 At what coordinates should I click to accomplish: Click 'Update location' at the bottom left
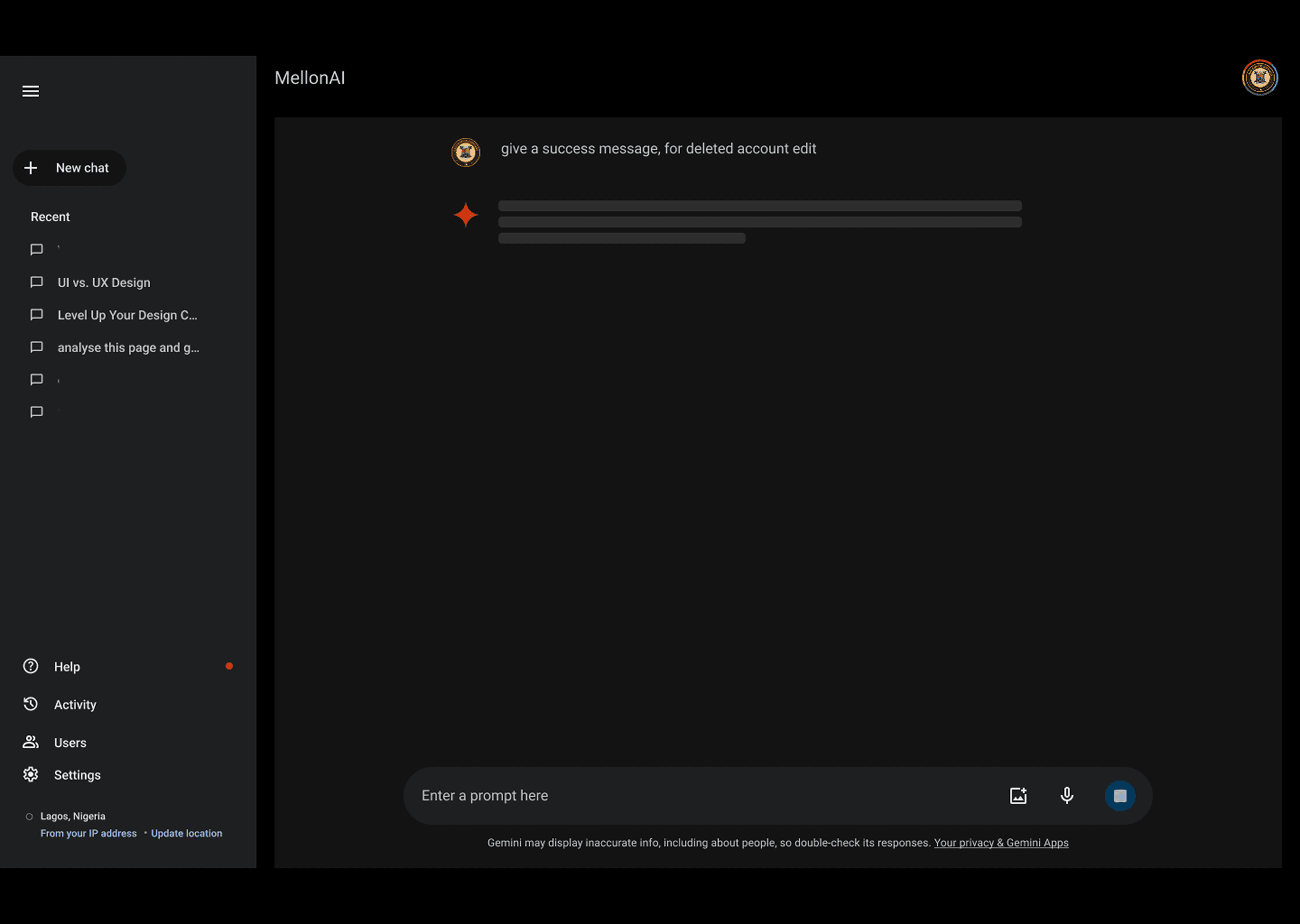[x=186, y=833]
